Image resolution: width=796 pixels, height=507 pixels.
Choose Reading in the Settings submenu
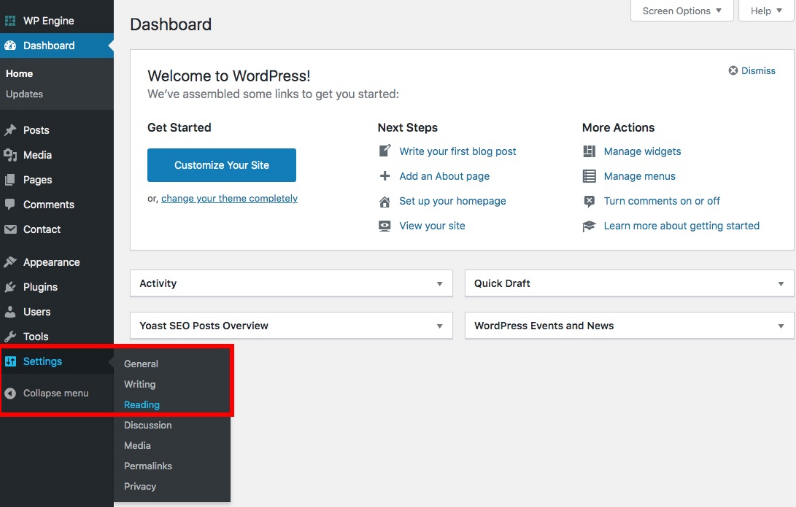point(142,404)
